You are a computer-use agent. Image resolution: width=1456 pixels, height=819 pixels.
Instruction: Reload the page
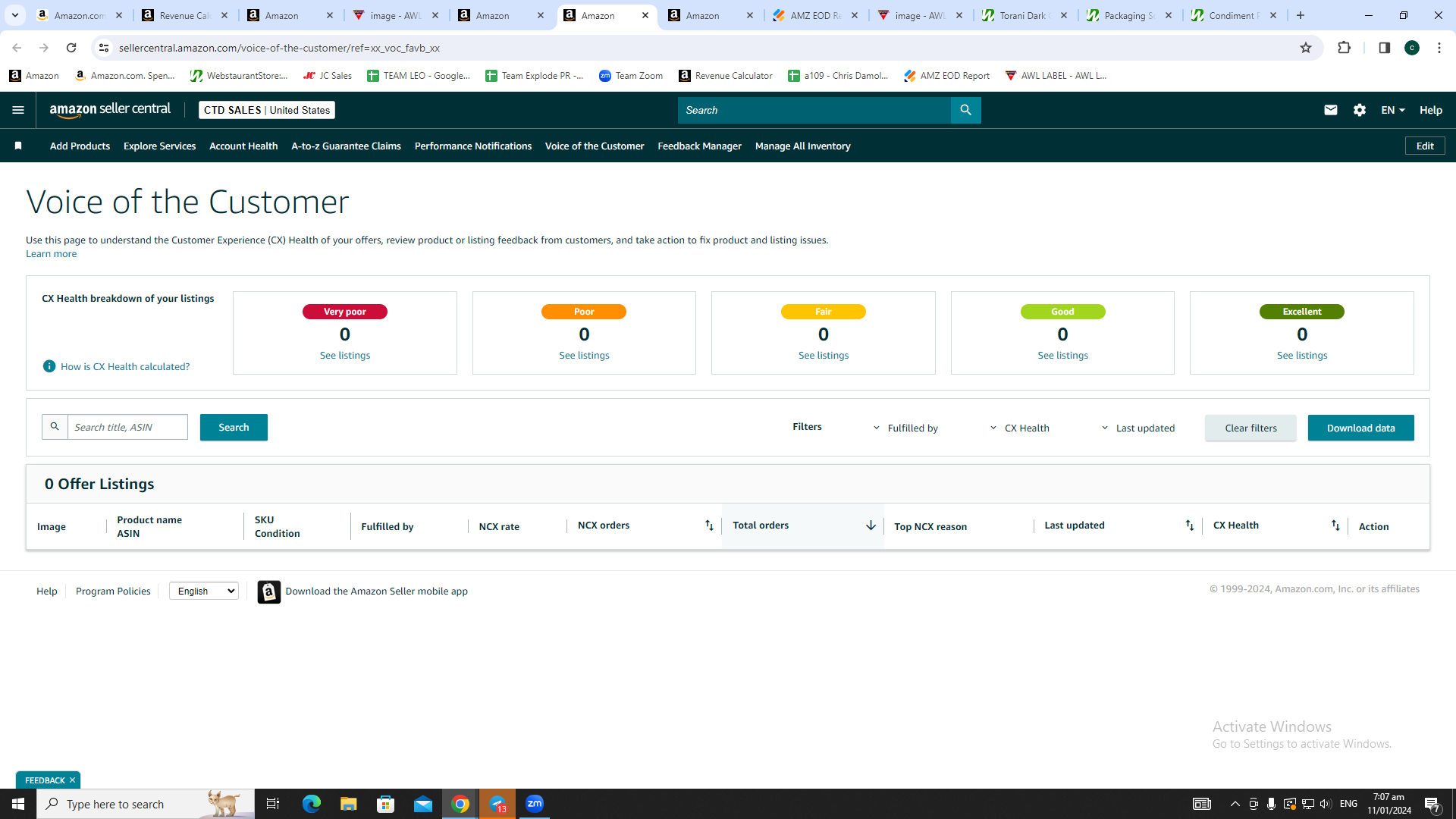tap(71, 48)
